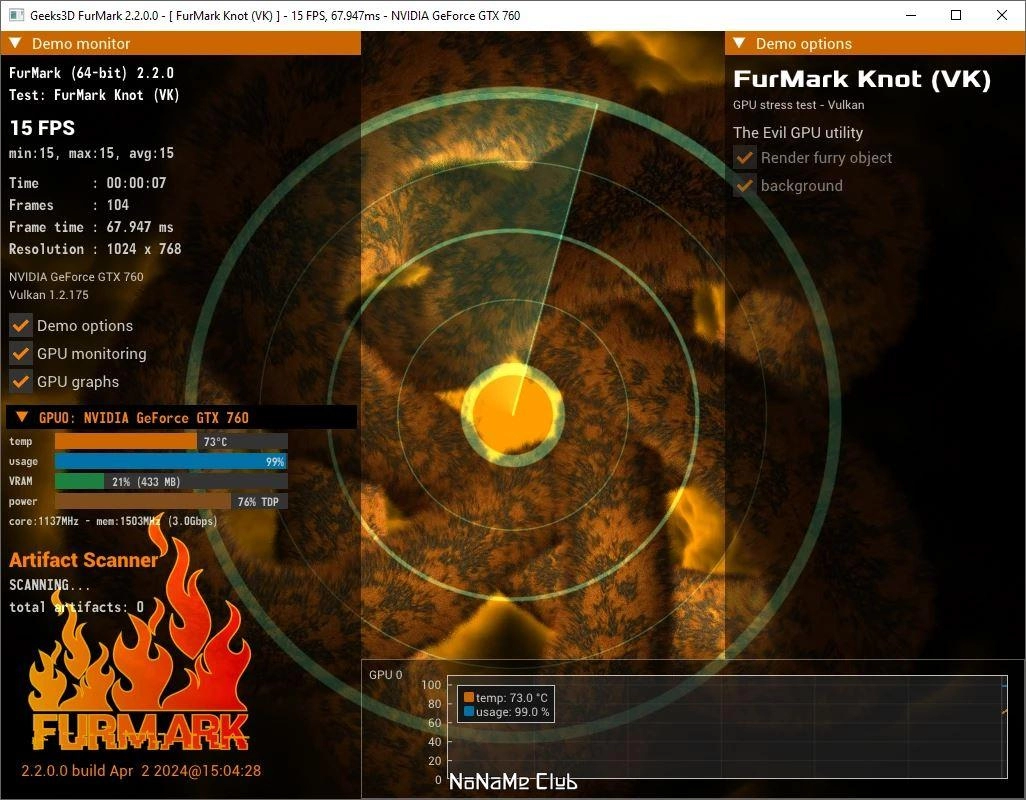Minimize the FurMark window

pos(910,15)
